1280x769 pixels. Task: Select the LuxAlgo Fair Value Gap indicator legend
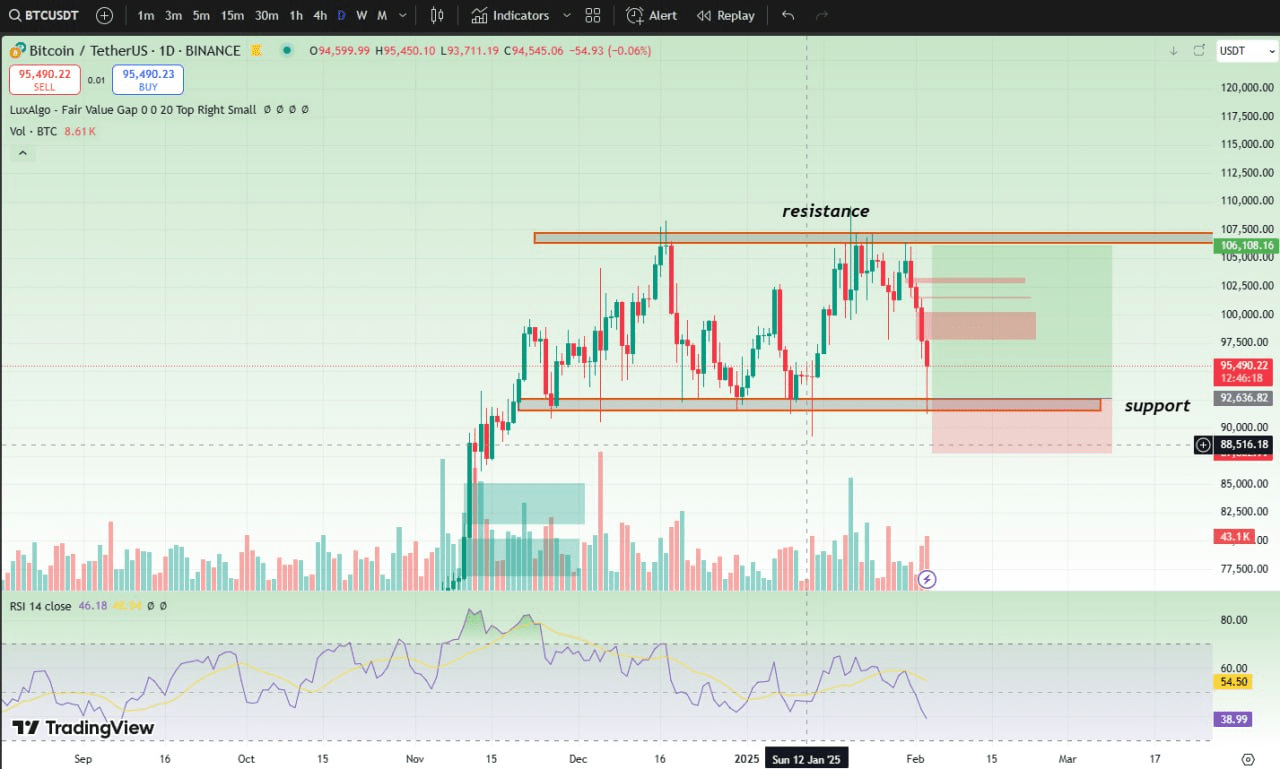click(133, 110)
